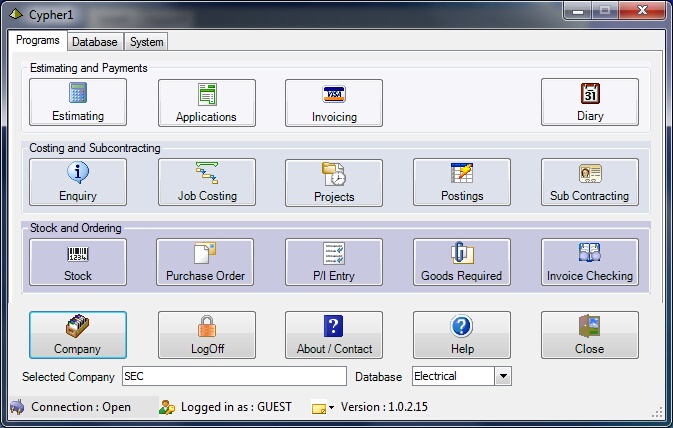
Task: Click the 'Stock and Ordering' group label
Action: pyautogui.click(x=76, y=228)
